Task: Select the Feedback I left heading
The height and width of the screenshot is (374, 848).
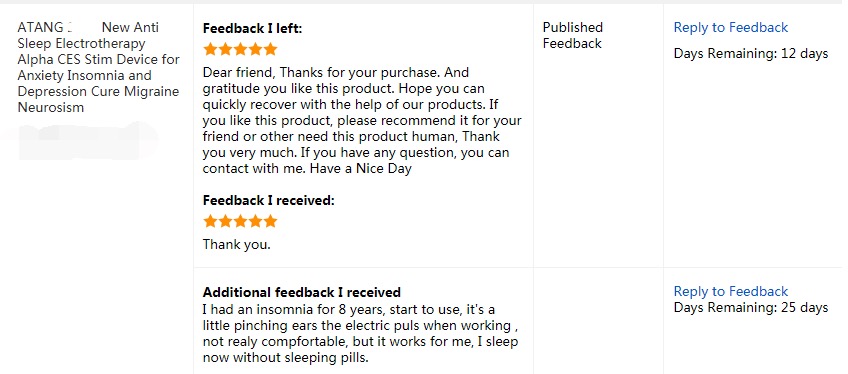Action: (x=253, y=29)
